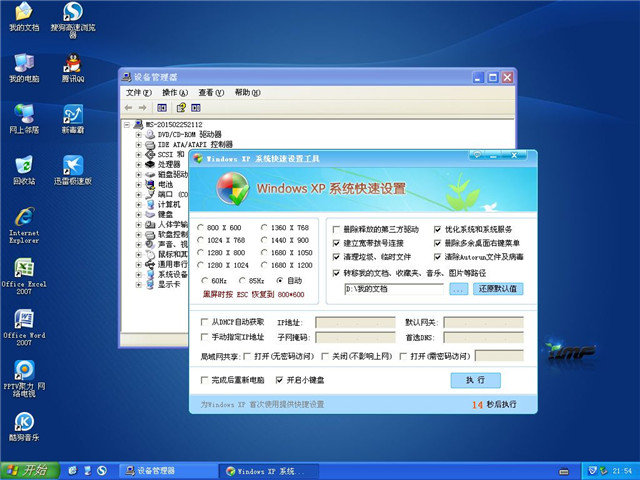Expand the computer node
The width and height of the screenshot is (640, 480).
(x=138, y=204)
